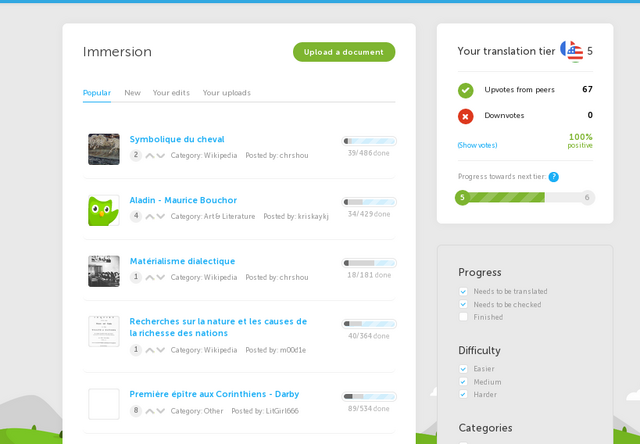Uncheck the Harder difficulty filter
The width and height of the screenshot is (640, 444).
463,395
